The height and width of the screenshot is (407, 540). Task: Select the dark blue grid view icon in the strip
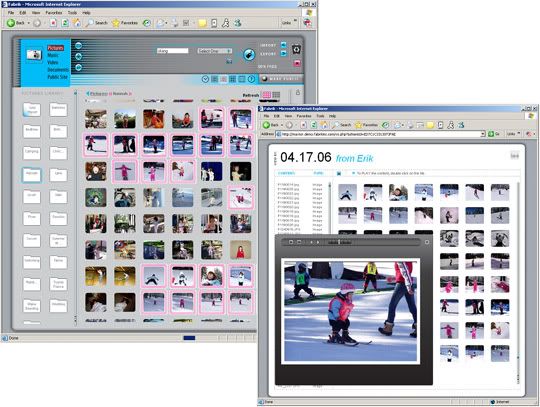click(x=233, y=79)
